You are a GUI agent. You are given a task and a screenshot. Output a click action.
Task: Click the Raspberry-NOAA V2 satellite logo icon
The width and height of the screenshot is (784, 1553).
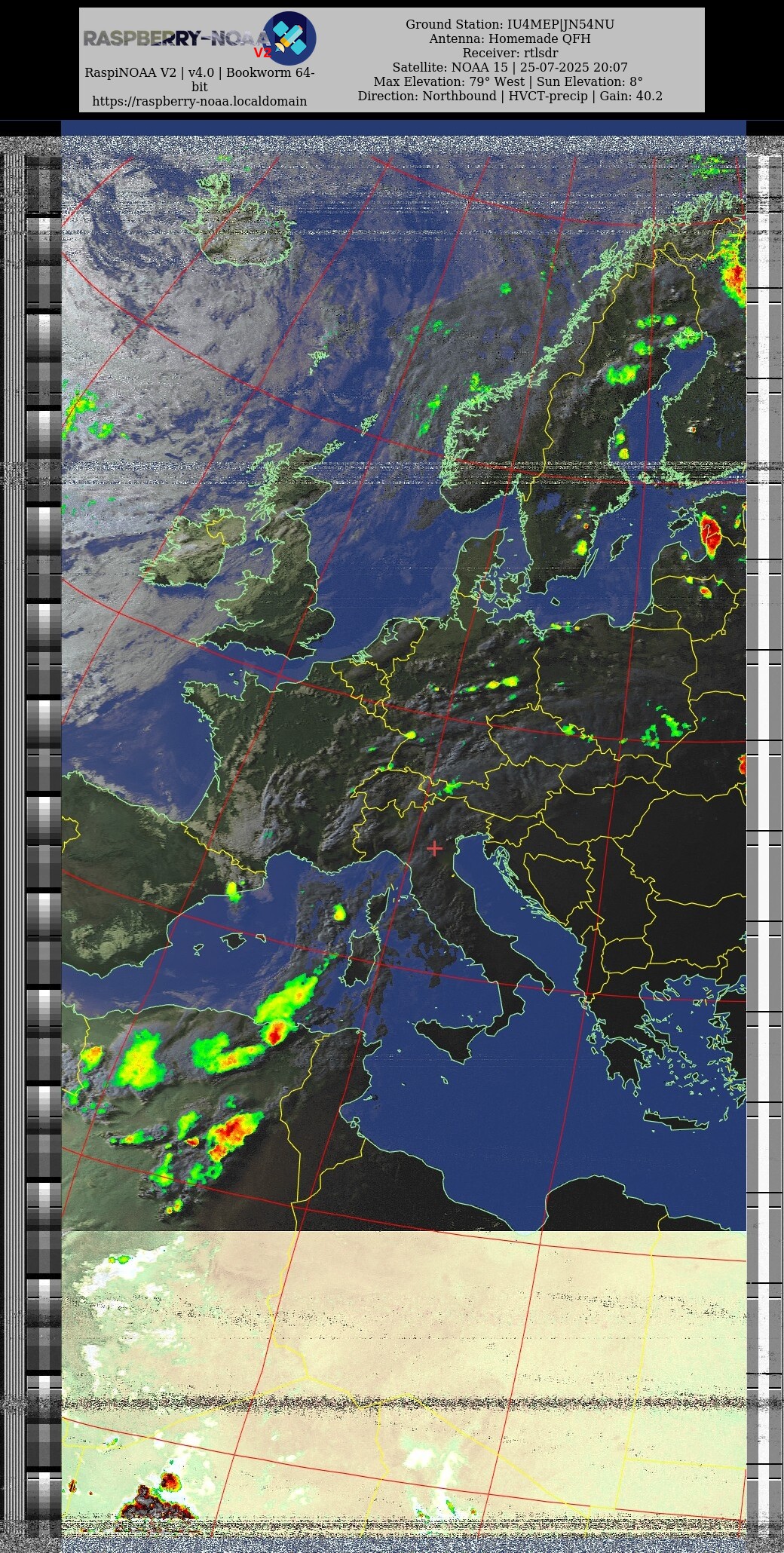coord(289,38)
